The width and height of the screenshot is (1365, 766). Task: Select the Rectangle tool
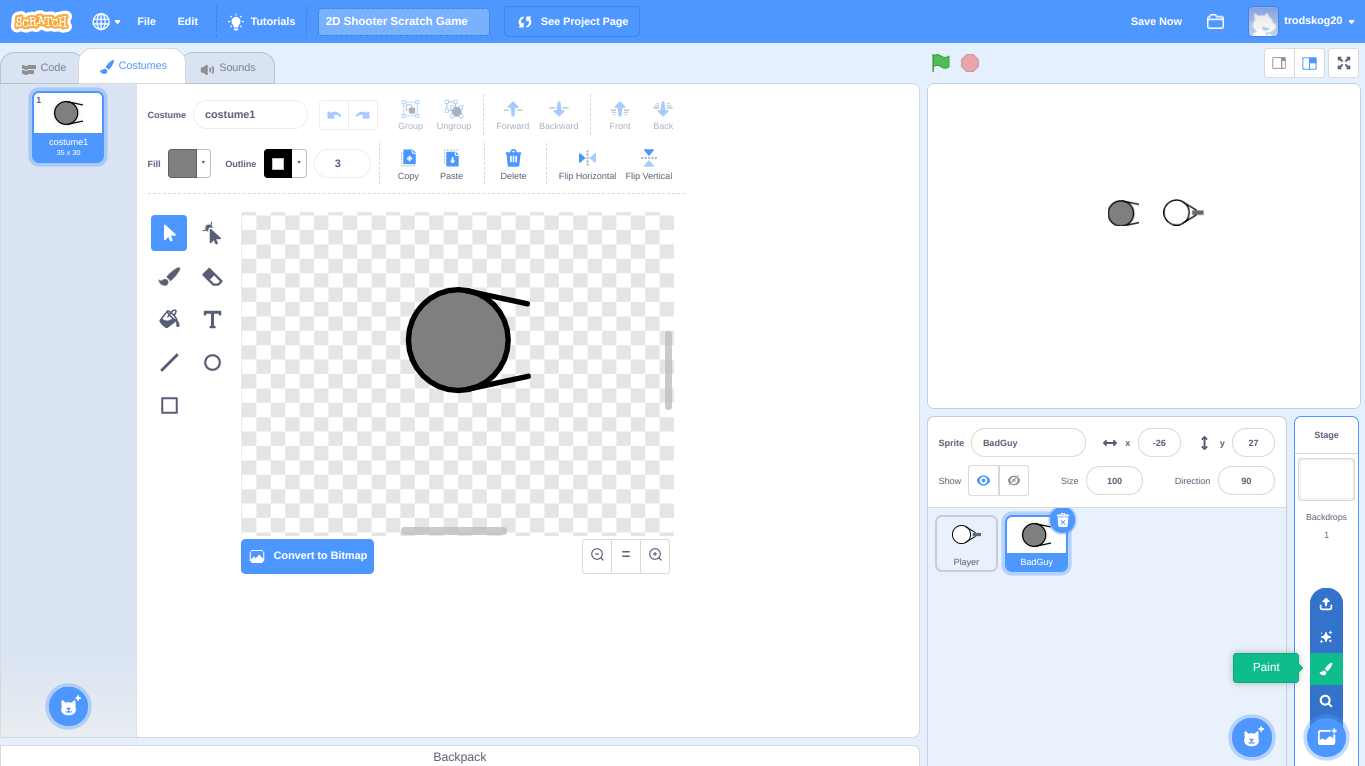(x=169, y=405)
